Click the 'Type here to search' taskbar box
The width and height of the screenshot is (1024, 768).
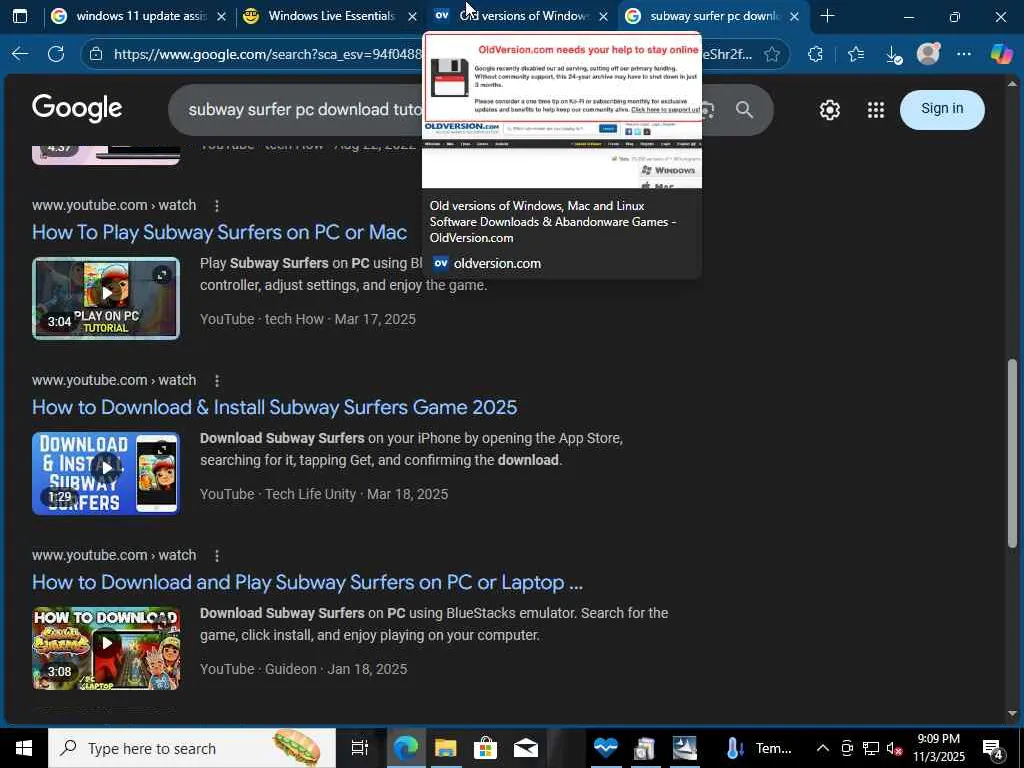(x=192, y=748)
